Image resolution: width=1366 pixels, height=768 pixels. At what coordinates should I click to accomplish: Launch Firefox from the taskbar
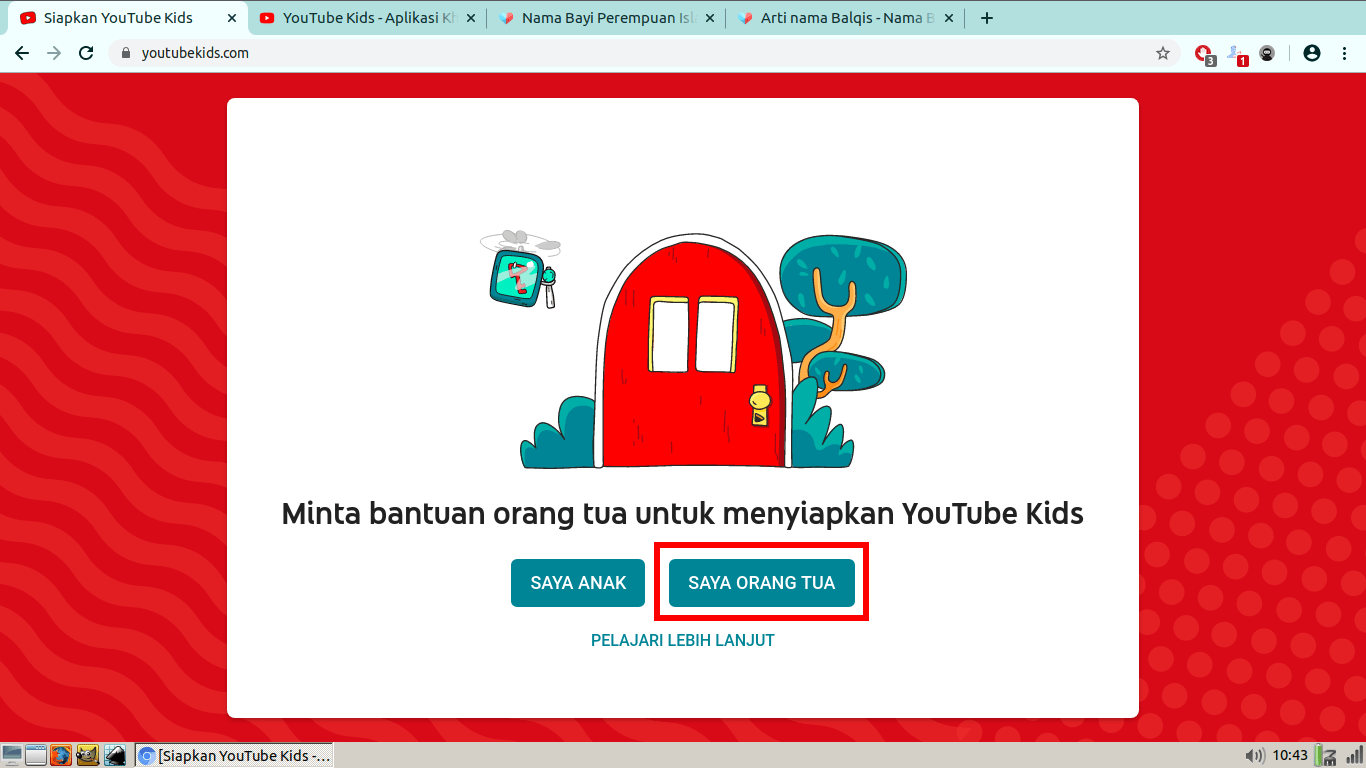[x=61, y=755]
